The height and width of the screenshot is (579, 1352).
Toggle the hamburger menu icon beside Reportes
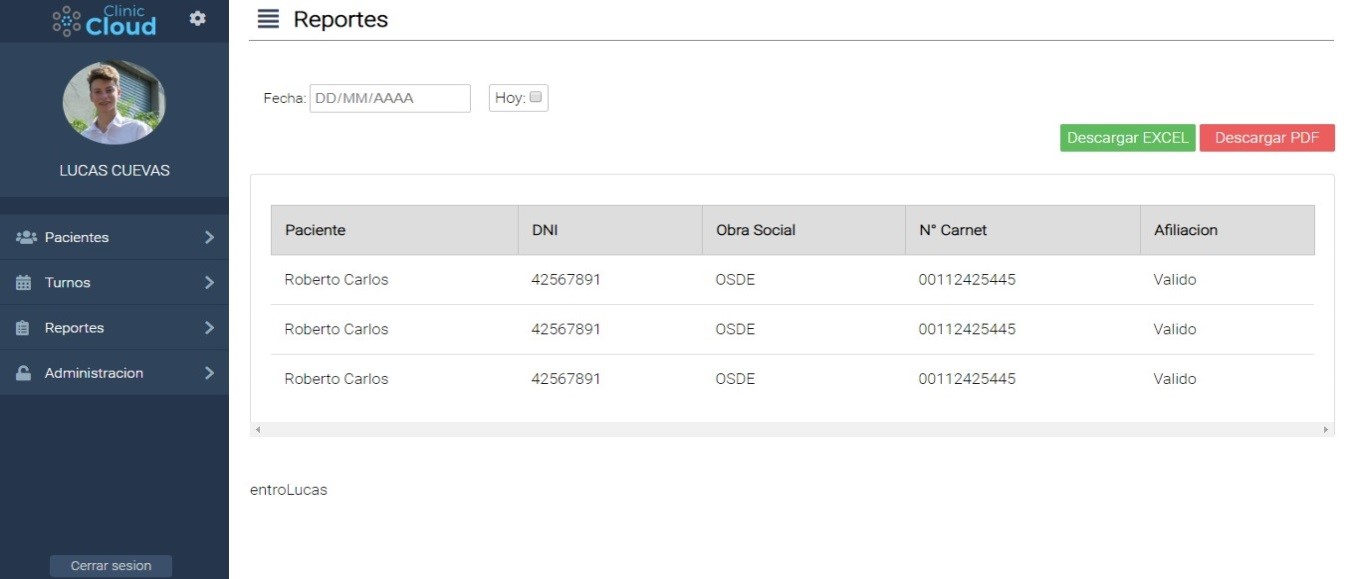click(268, 19)
